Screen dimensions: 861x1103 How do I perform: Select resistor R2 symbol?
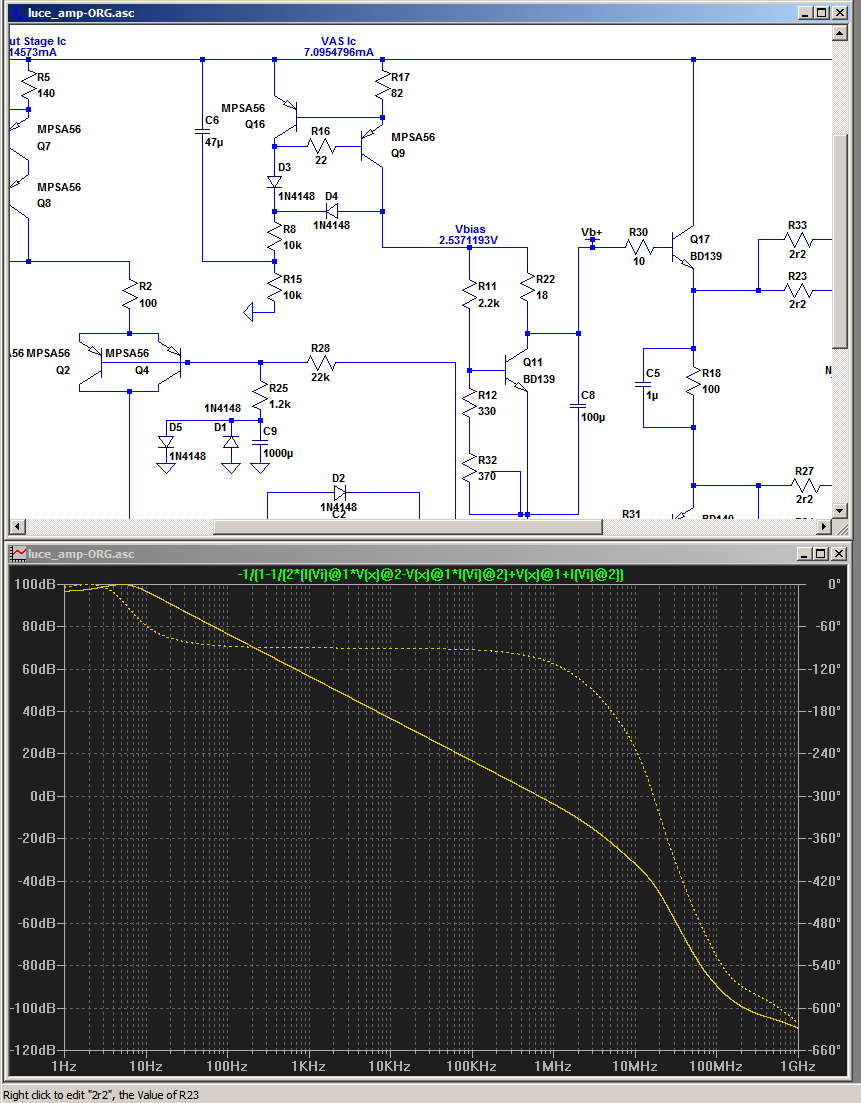coord(129,295)
